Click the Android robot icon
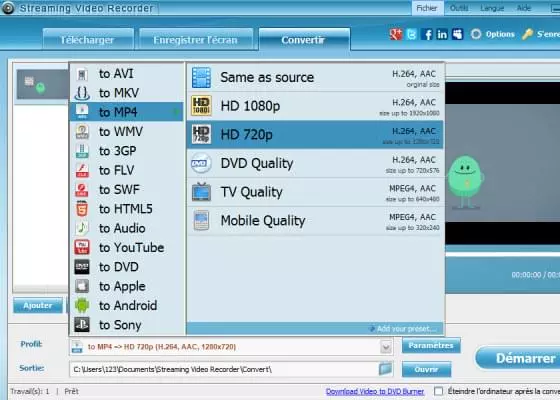The image size is (560, 400). coord(82,305)
